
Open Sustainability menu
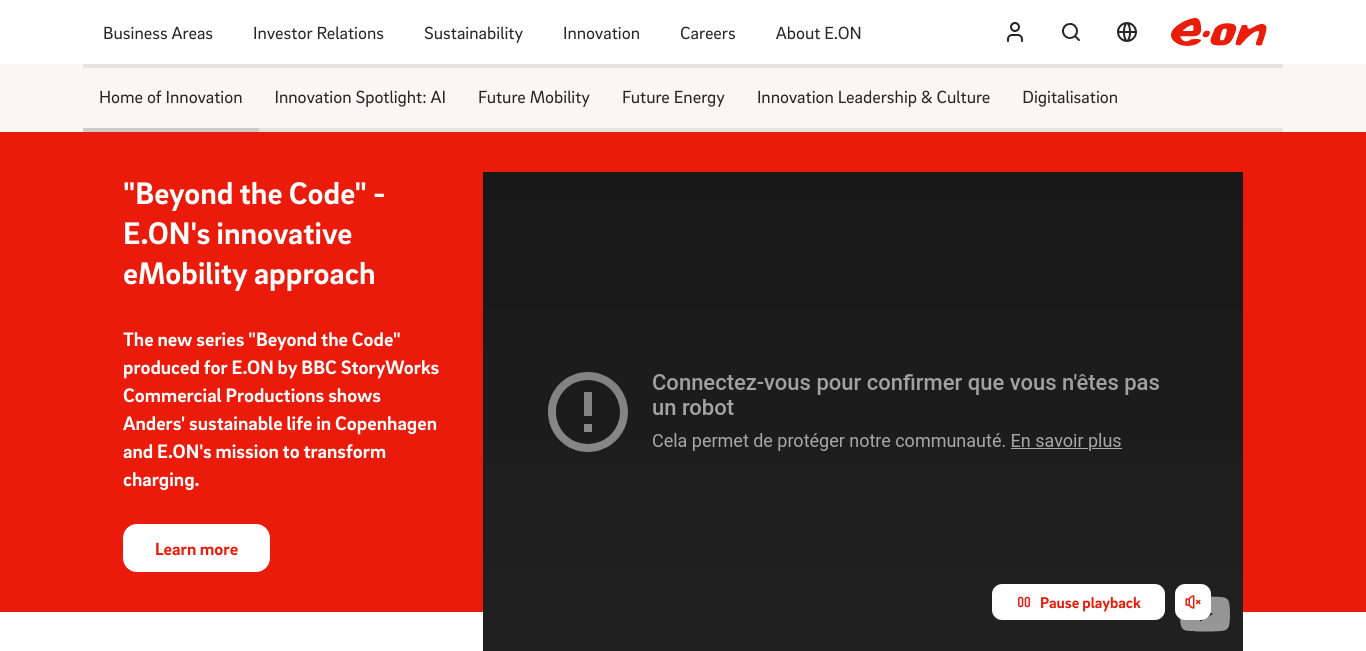473,33
